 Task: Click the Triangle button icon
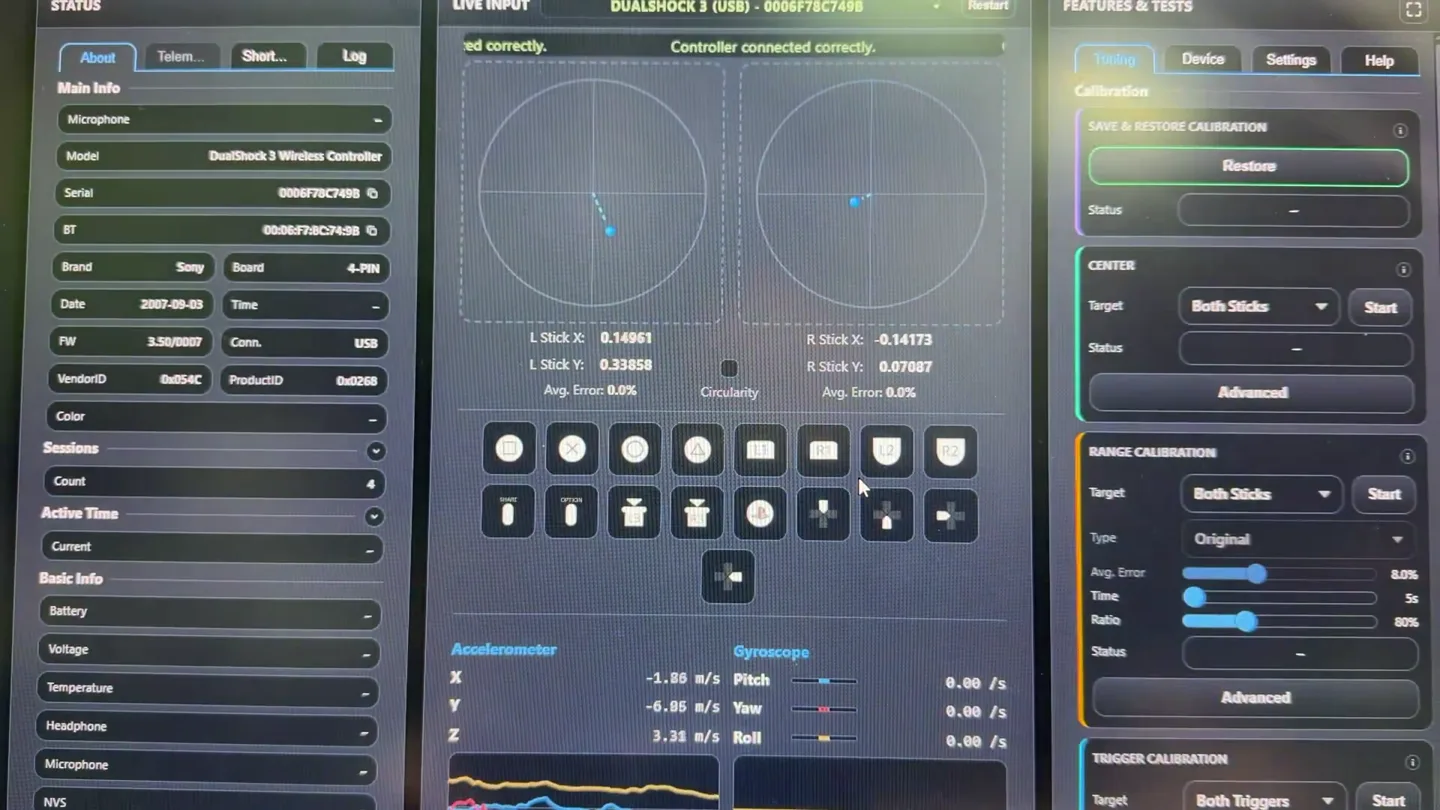[x=698, y=449]
